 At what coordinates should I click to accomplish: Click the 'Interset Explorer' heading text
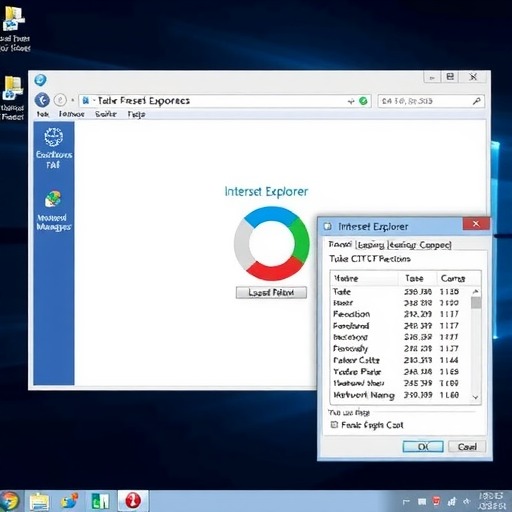tap(266, 191)
